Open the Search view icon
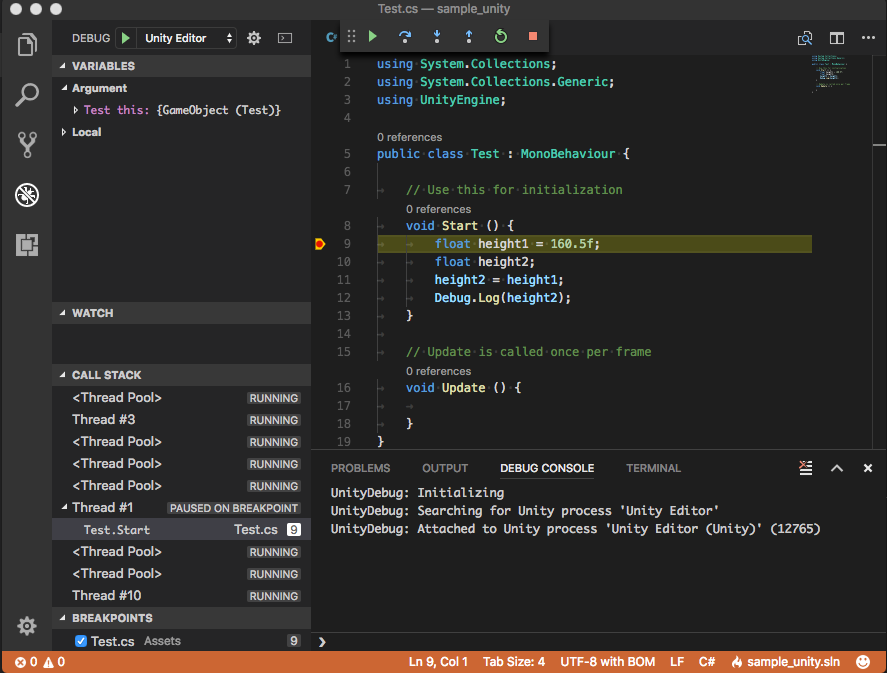The height and width of the screenshot is (673, 887). 27,96
